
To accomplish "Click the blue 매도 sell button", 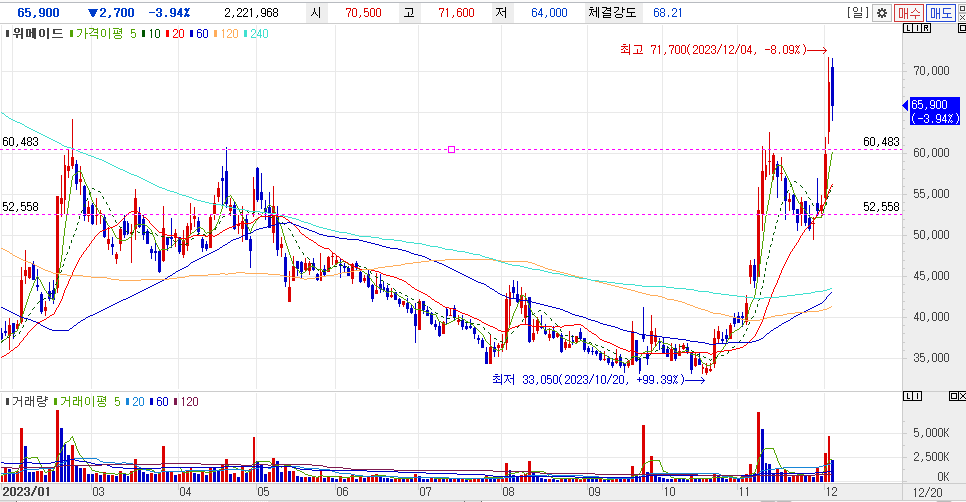I will (x=940, y=13).
